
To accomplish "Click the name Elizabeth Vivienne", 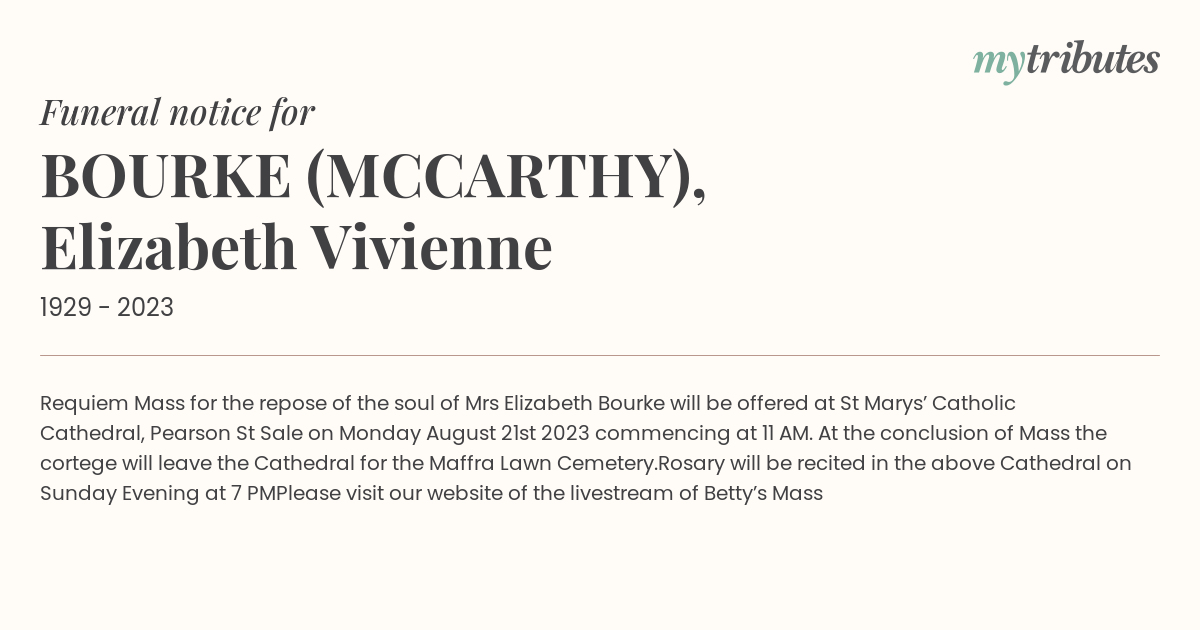I will pos(296,248).
